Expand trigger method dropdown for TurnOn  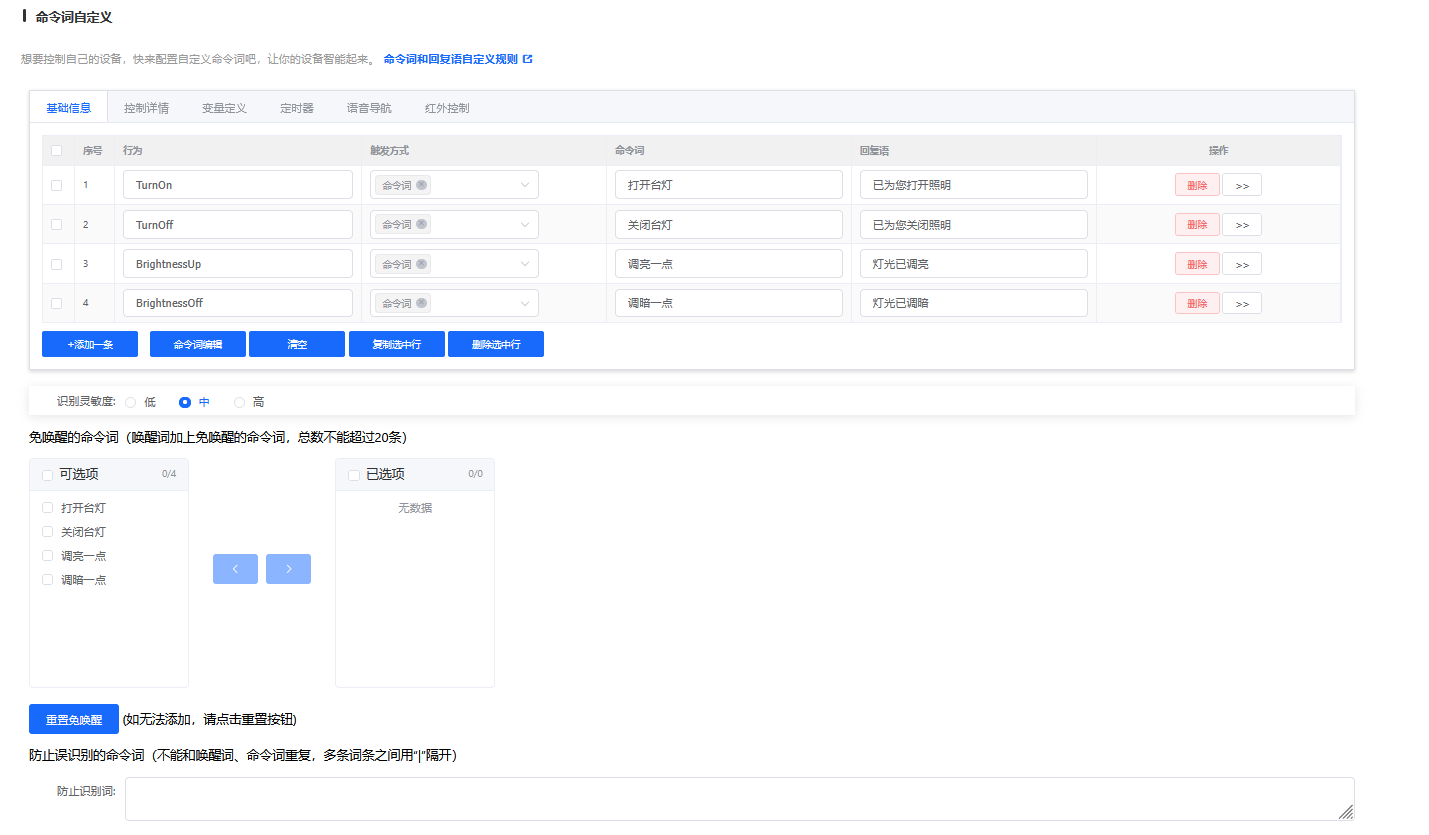525,185
